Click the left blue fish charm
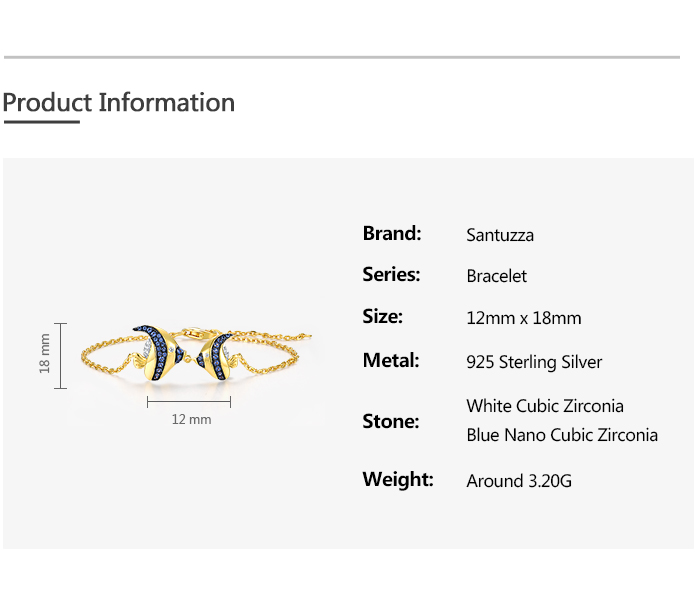Viewport: 700px width, 610px height. coord(160,352)
